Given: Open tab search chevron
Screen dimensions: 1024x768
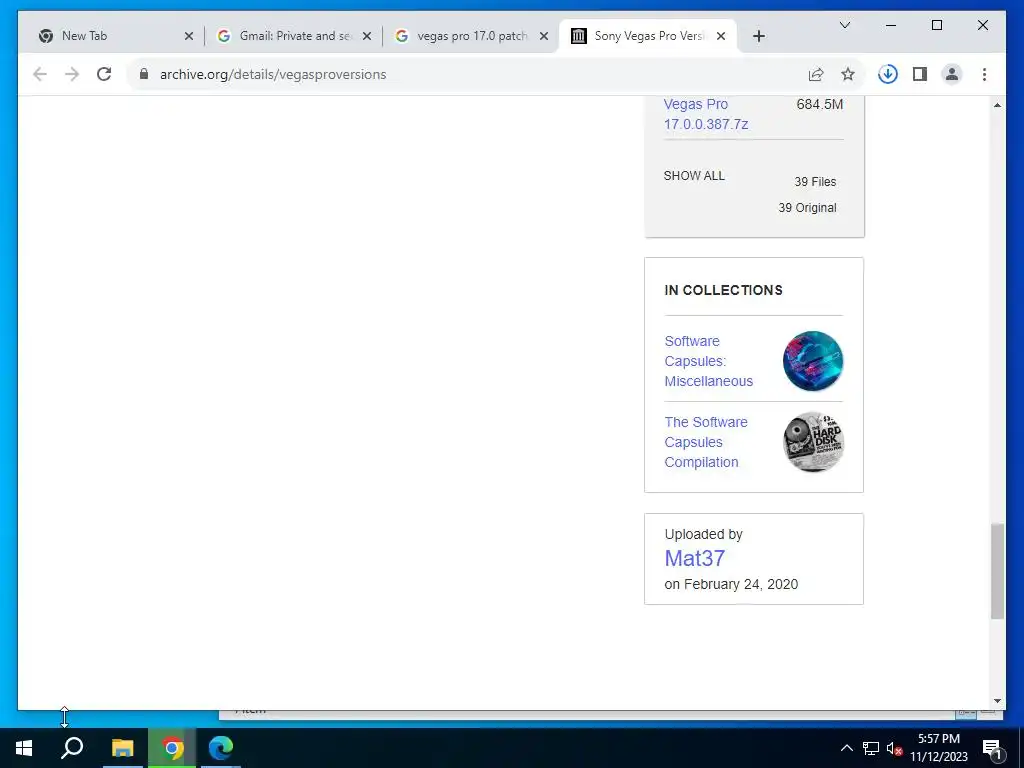Looking at the screenshot, I should click(844, 25).
